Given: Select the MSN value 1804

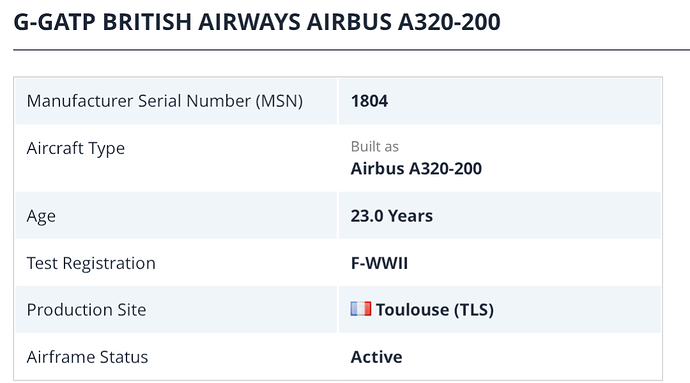Looking at the screenshot, I should (369, 101).
